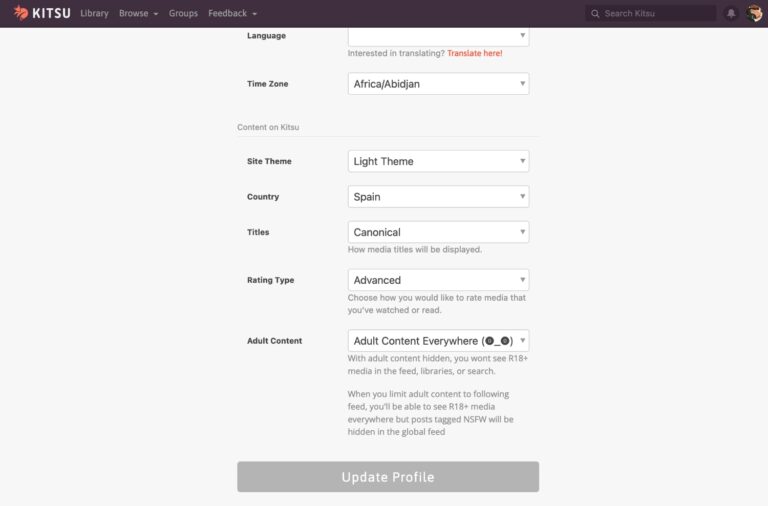Open the notifications bell
The width and height of the screenshot is (768, 506).
click(731, 14)
